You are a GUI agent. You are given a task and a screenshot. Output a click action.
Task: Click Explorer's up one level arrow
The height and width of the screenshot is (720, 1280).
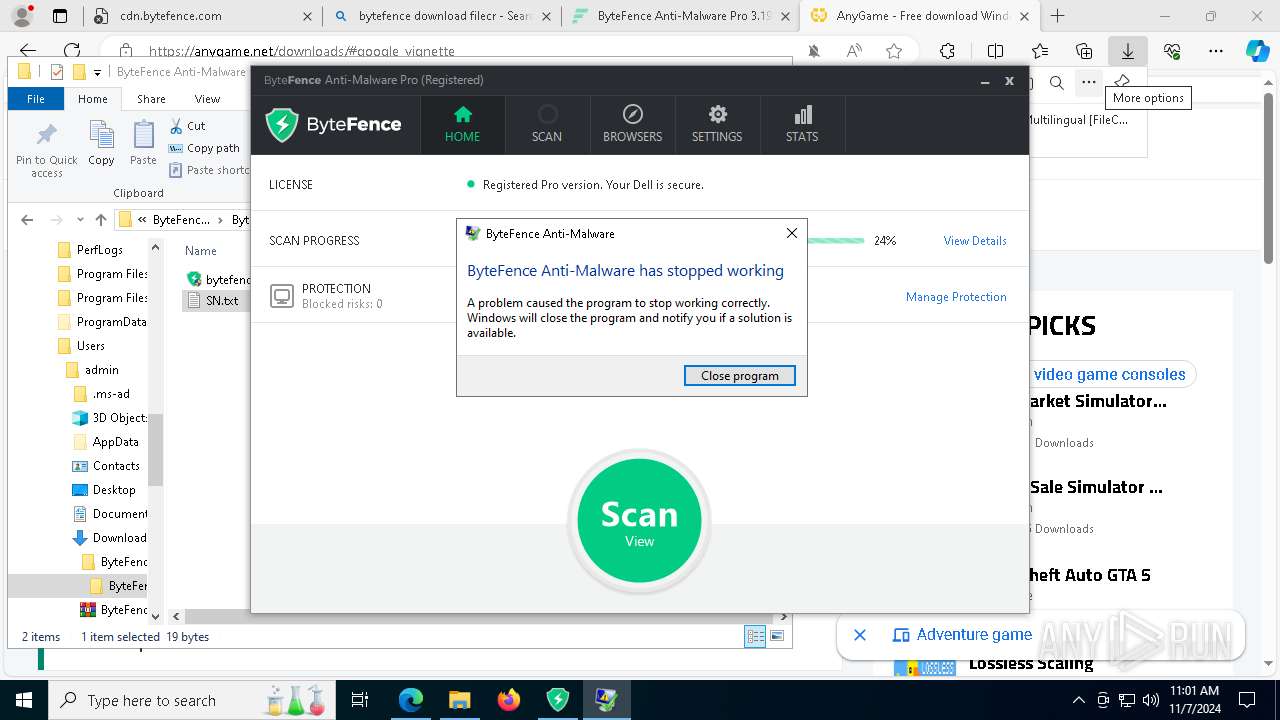coord(100,220)
